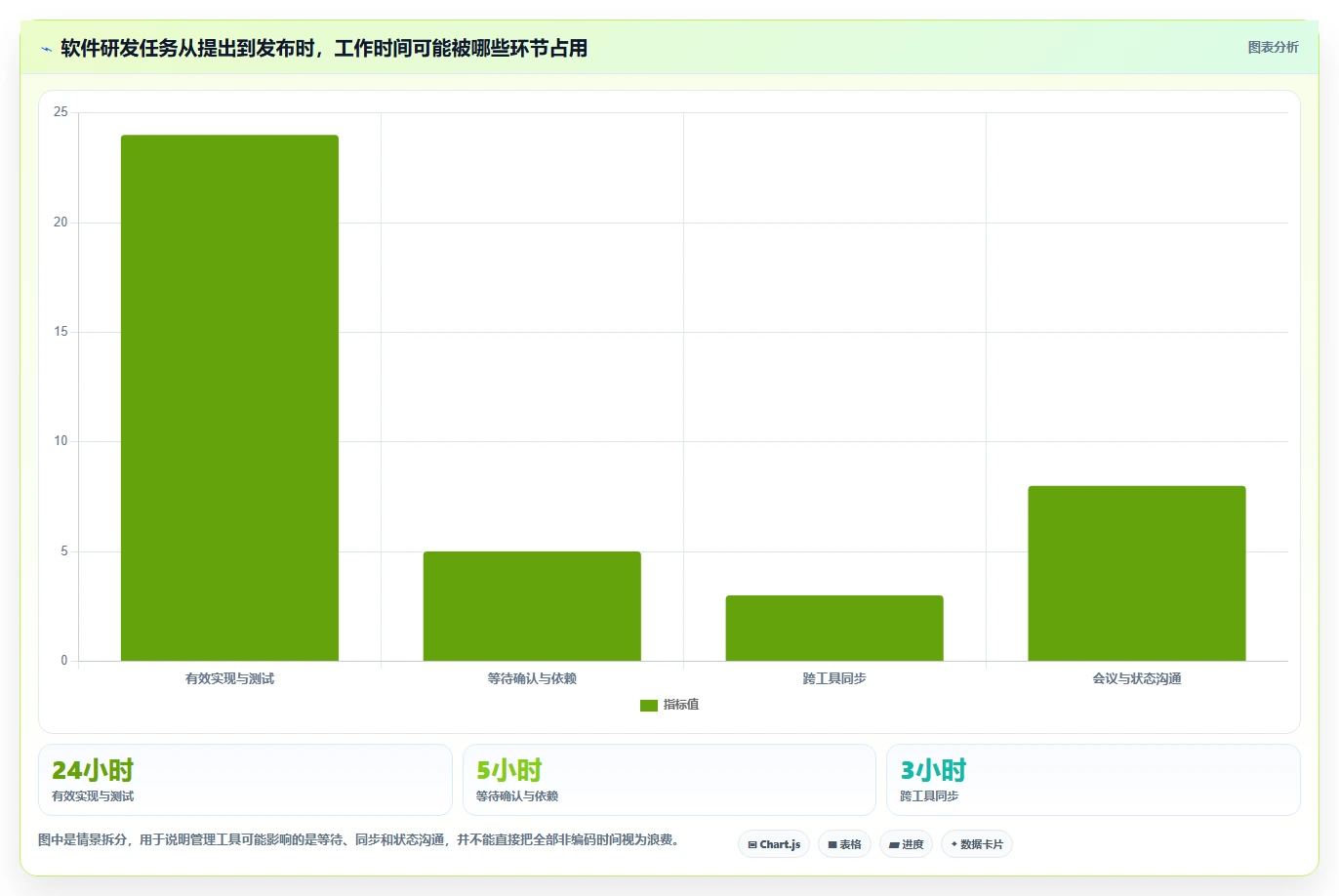Click the y-axis value 5

coord(64,551)
